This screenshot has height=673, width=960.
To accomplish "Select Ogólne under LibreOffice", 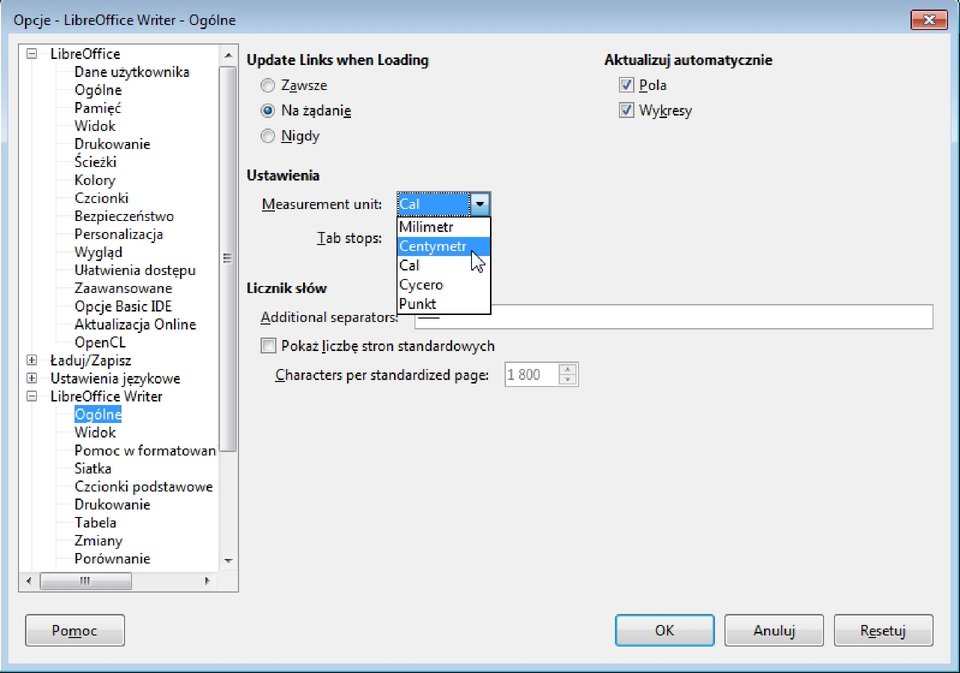I will click(98, 90).
